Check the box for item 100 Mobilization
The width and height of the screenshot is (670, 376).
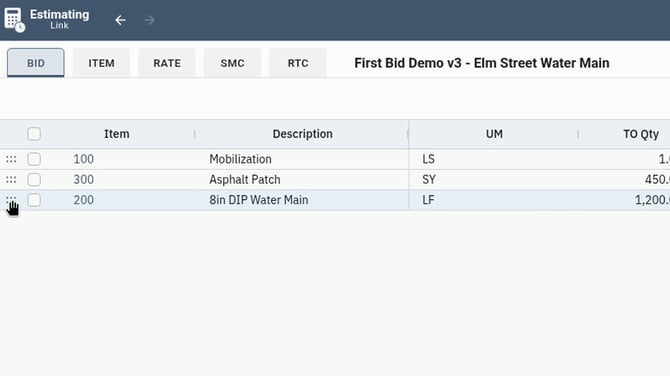pos(34,159)
